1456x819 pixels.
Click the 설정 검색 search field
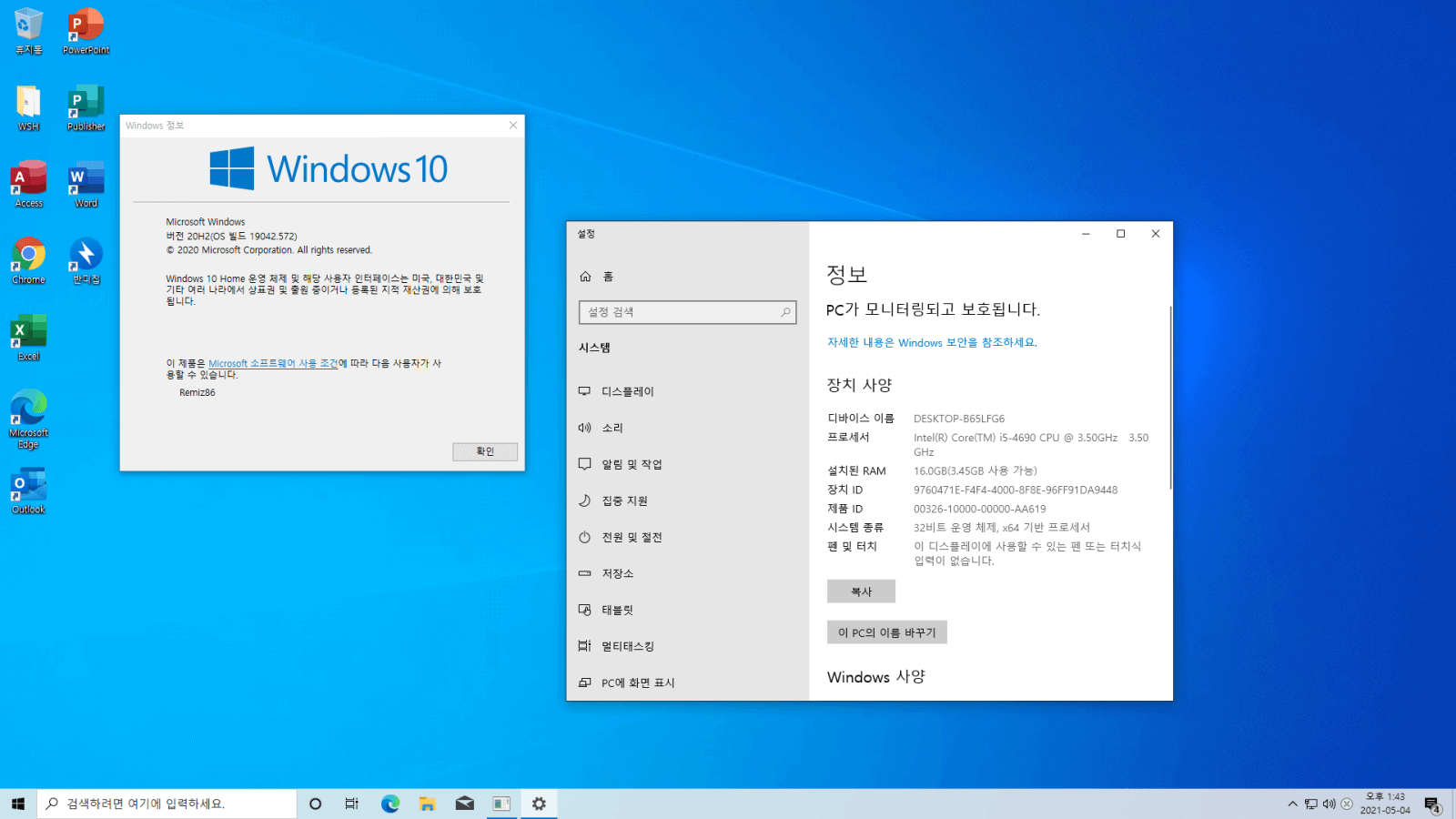[x=687, y=312]
